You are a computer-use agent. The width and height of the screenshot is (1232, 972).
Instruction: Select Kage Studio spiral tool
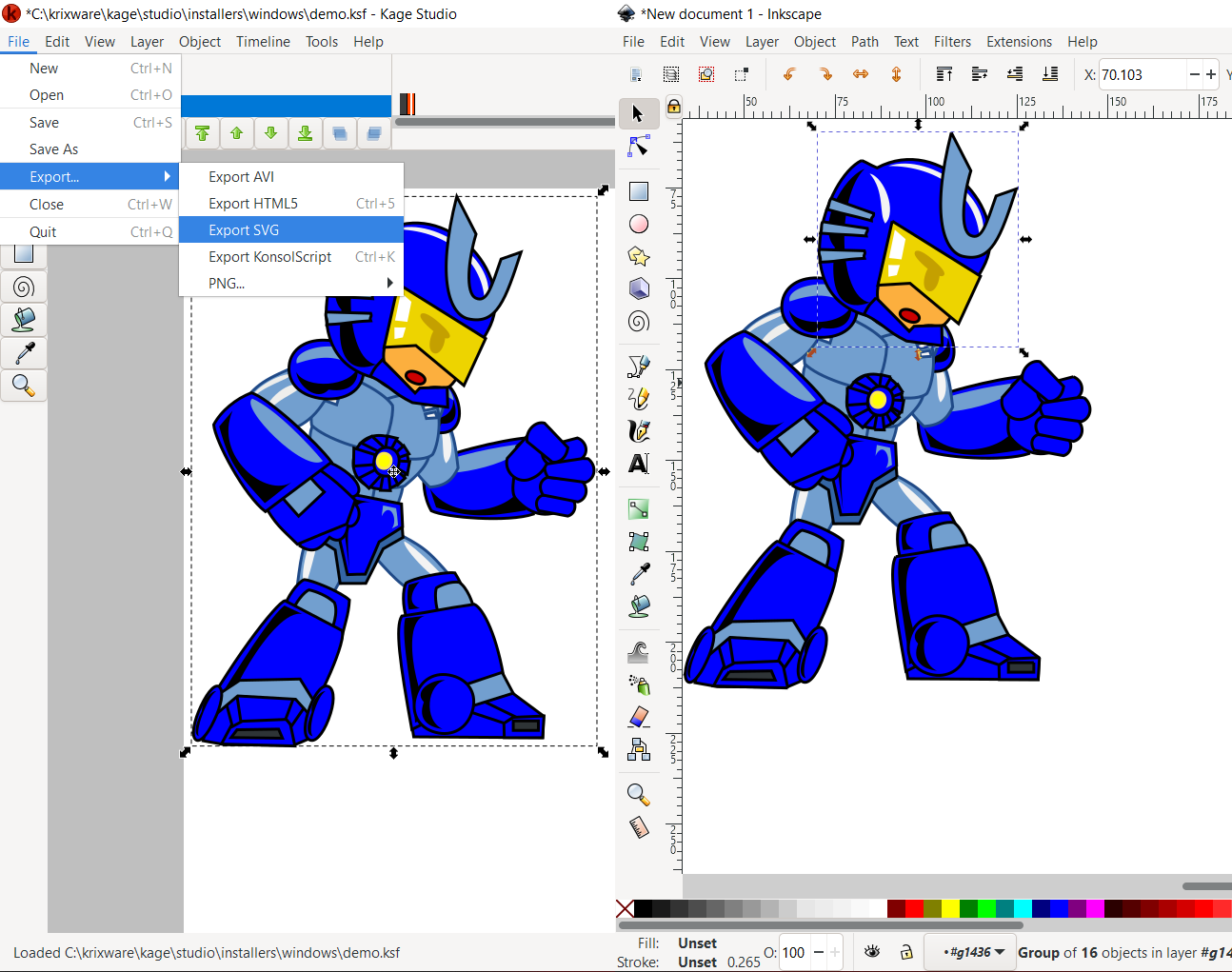tap(24, 287)
